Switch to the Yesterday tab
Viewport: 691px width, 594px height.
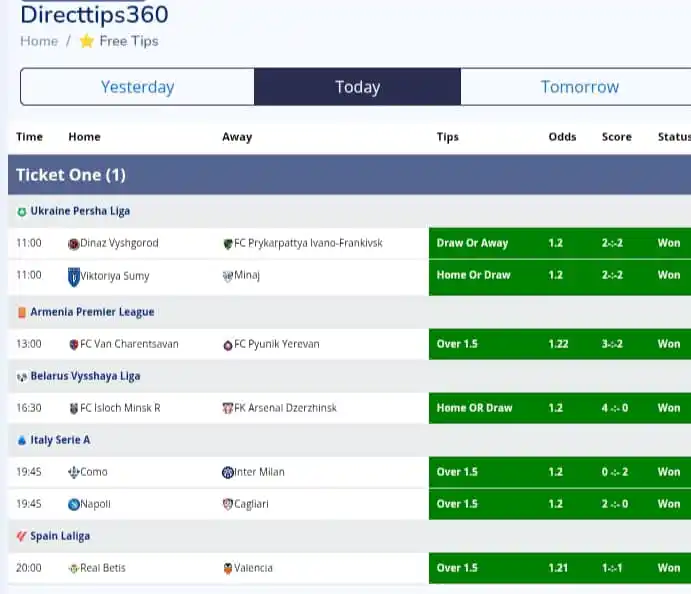pyautogui.click(x=137, y=87)
